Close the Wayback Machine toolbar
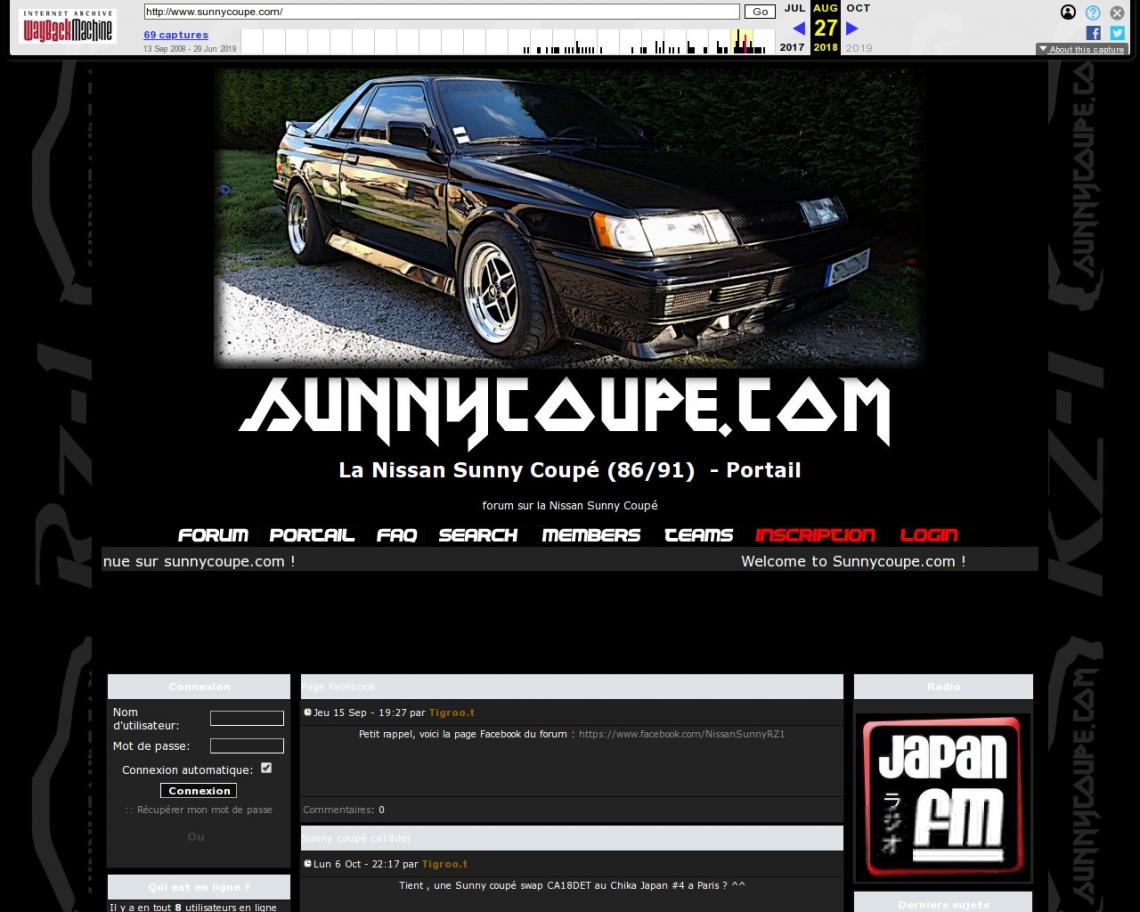The width and height of the screenshot is (1140, 912). tap(1117, 12)
